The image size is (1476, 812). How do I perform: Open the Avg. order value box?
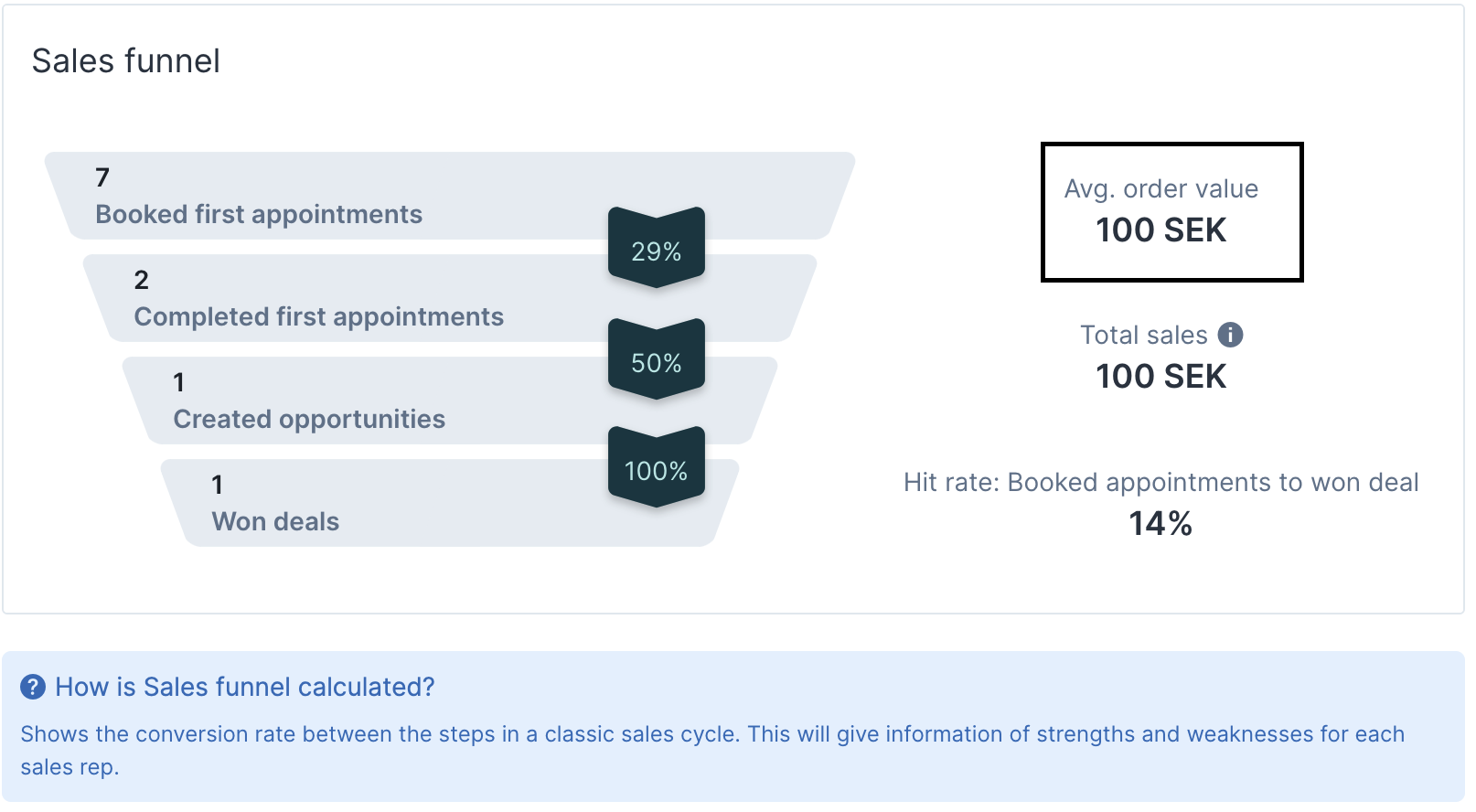[1172, 212]
